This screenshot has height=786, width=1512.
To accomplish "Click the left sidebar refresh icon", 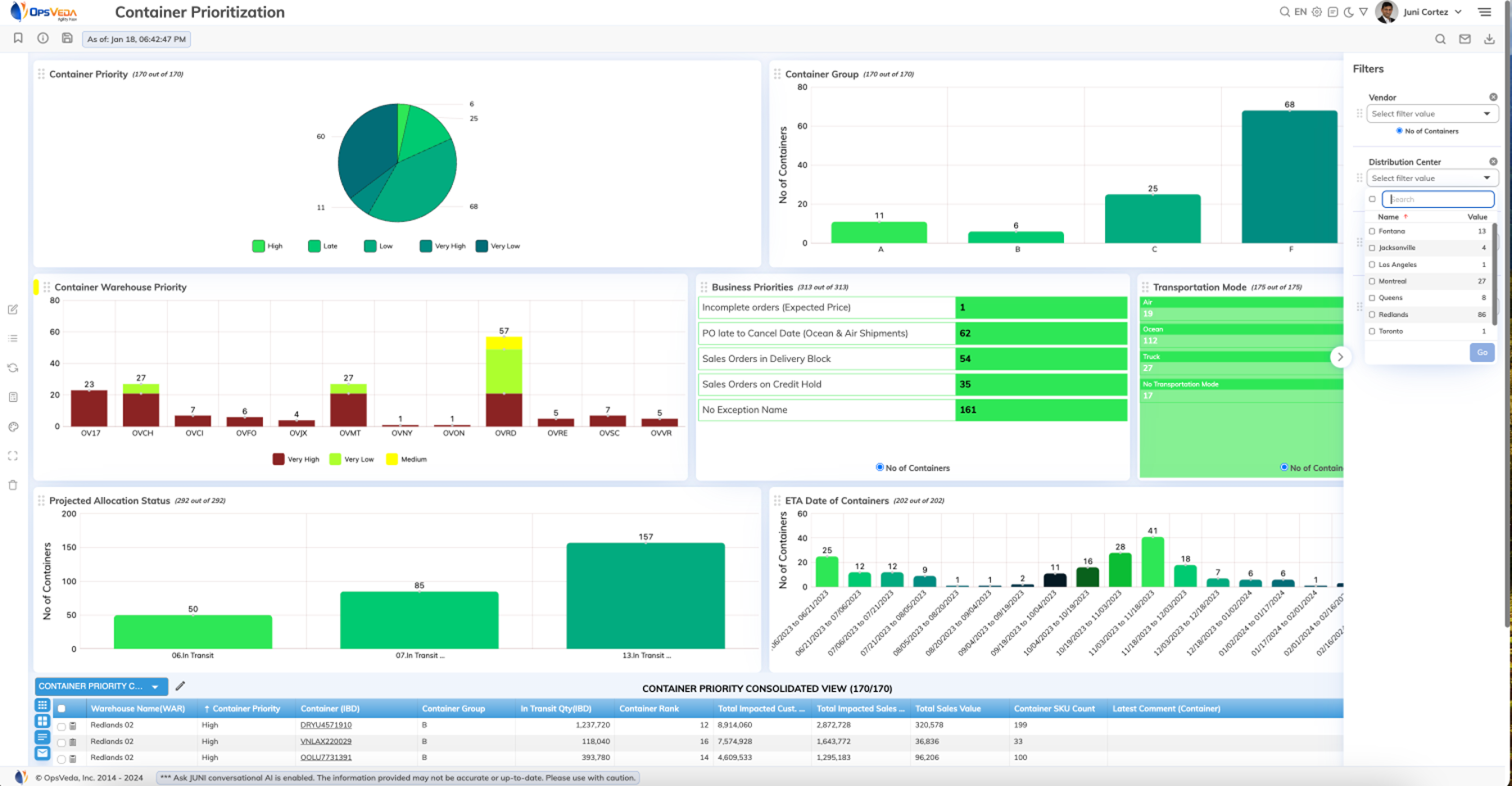I will point(13,368).
